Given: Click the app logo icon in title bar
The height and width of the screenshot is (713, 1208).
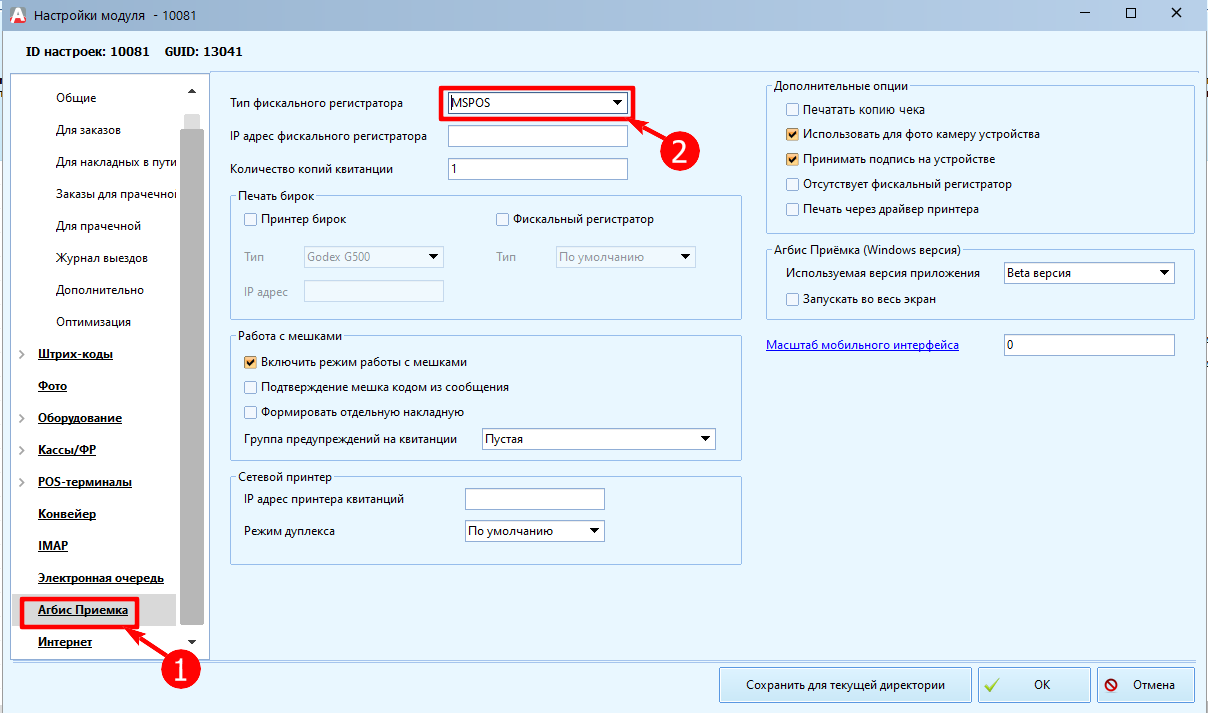Looking at the screenshot, I should [x=16, y=15].
